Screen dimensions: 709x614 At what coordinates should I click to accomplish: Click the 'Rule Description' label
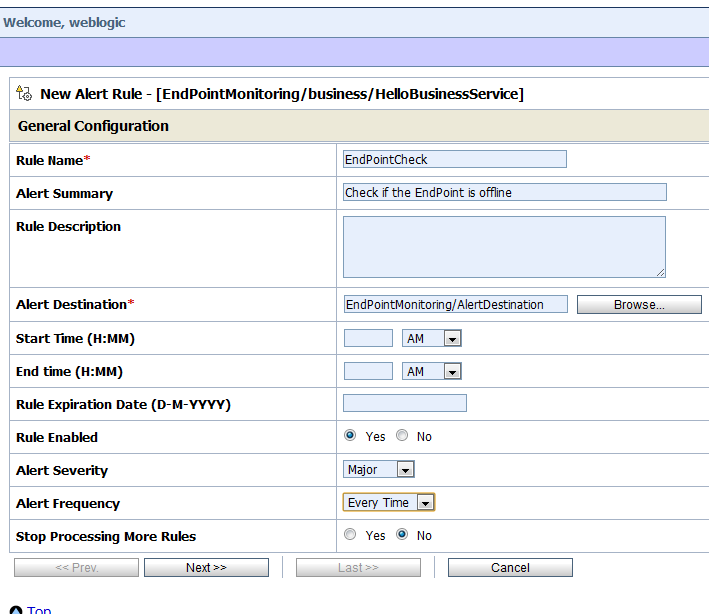click(68, 227)
